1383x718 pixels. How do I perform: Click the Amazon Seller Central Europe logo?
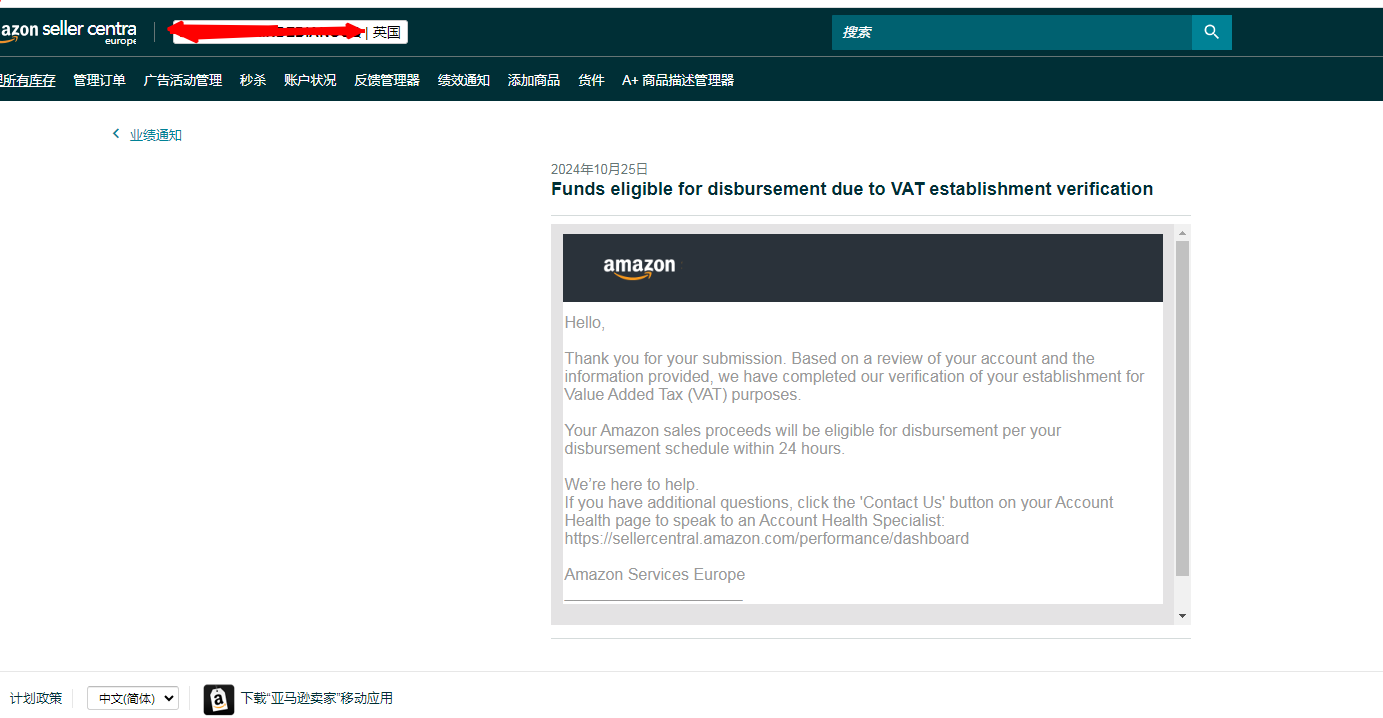68,33
